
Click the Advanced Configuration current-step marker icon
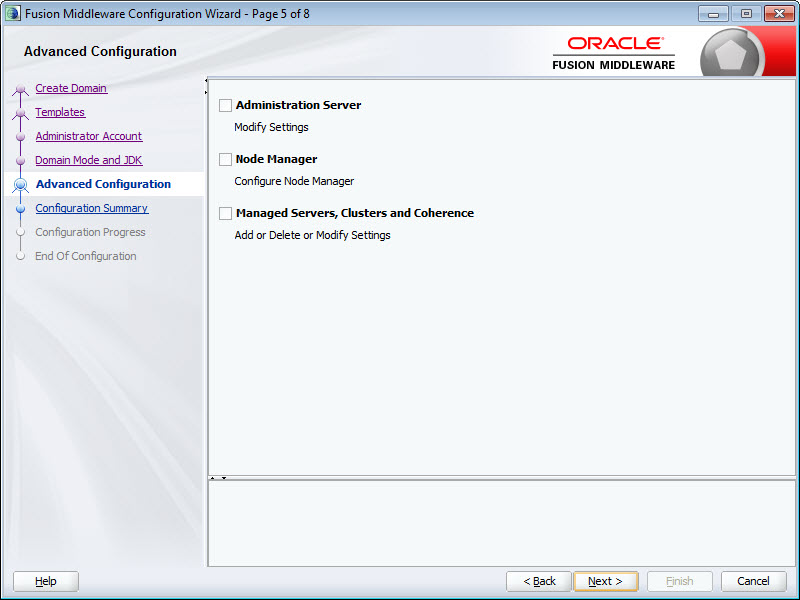coord(20,185)
